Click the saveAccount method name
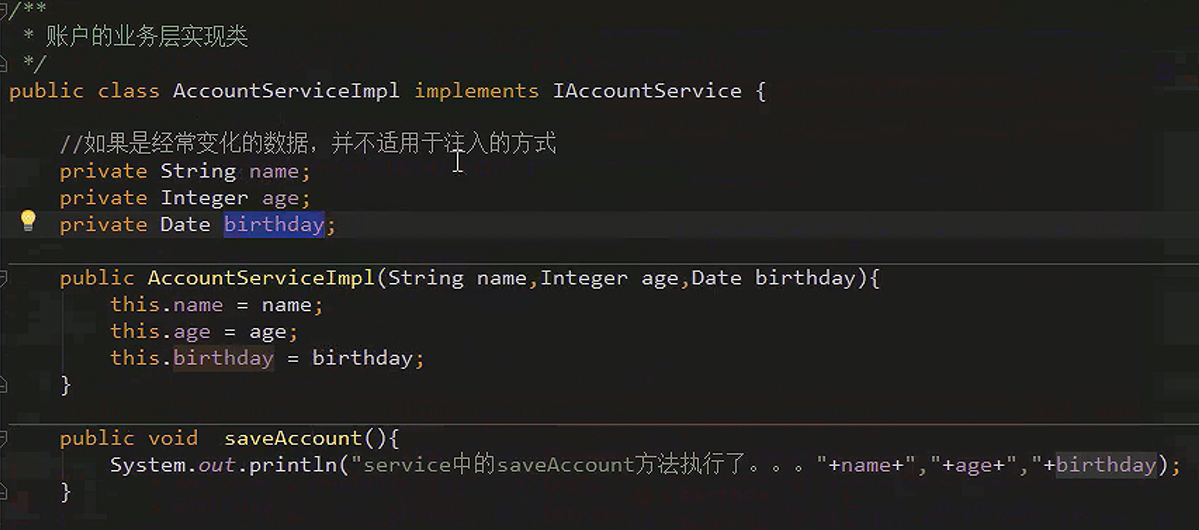The width and height of the screenshot is (1199, 530). 294,439
